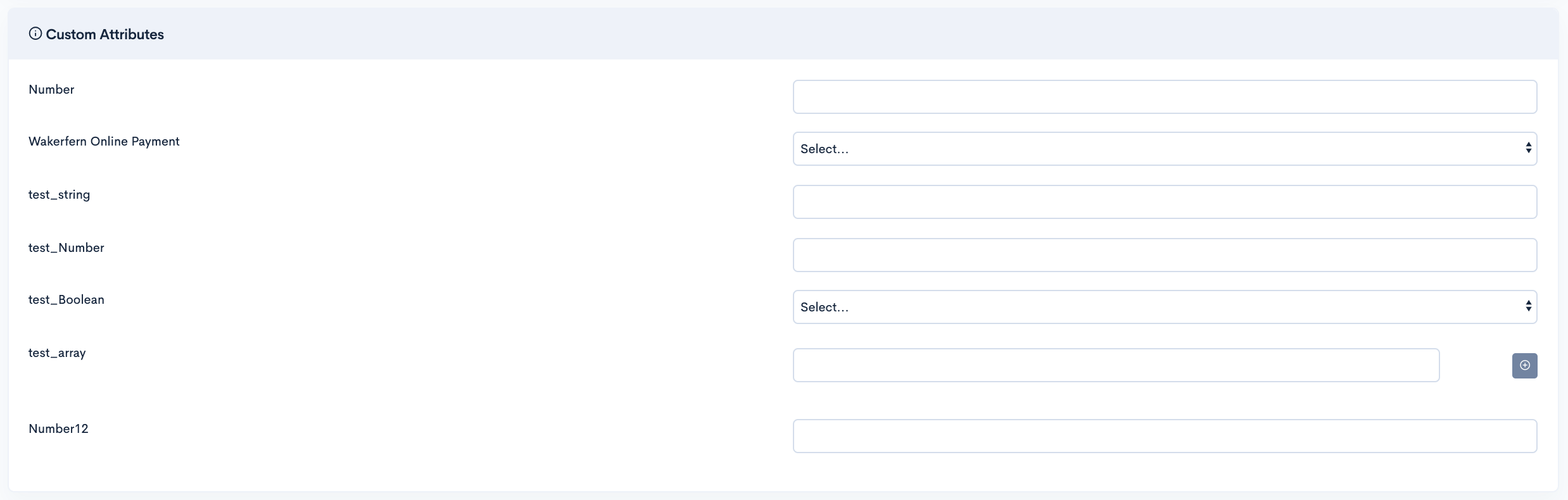
Task: Click the Number field label
Action: [x=51, y=89]
